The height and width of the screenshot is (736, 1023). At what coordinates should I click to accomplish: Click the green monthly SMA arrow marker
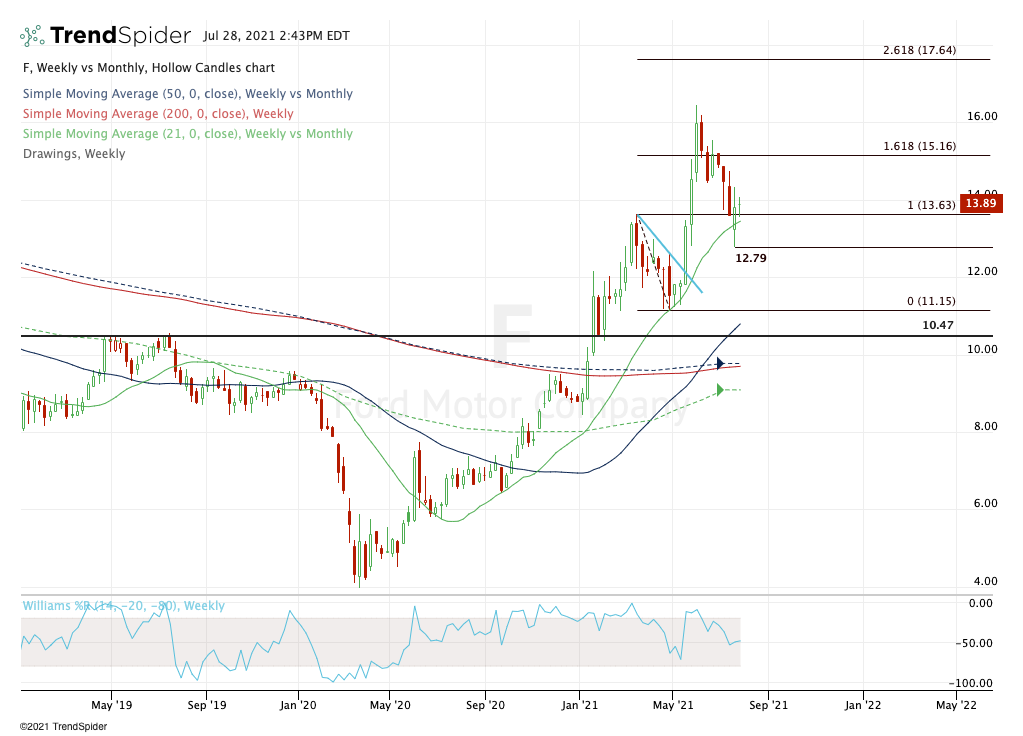(x=720, y=390)
